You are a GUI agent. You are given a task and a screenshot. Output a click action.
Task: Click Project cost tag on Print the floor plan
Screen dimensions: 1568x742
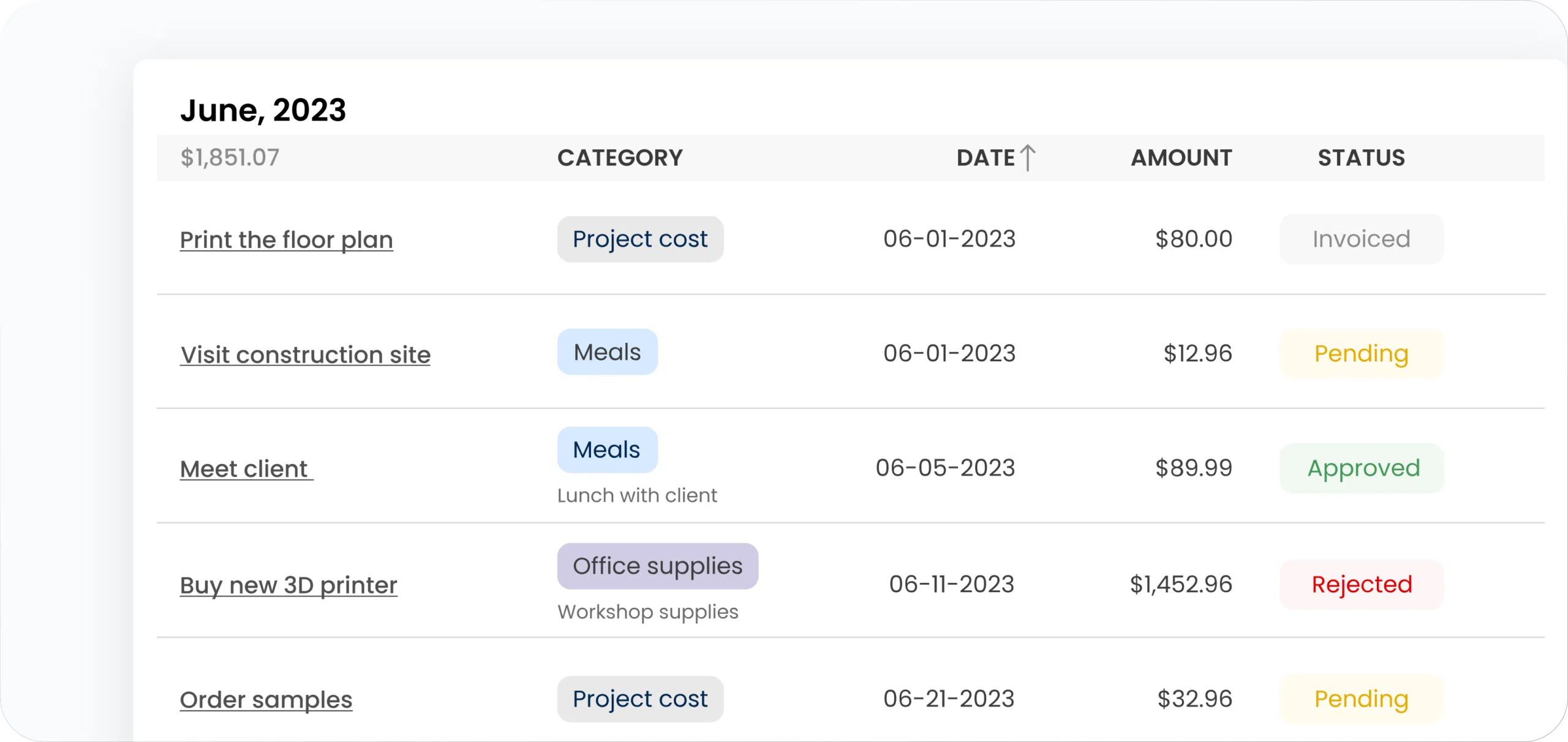coord(640,239)
